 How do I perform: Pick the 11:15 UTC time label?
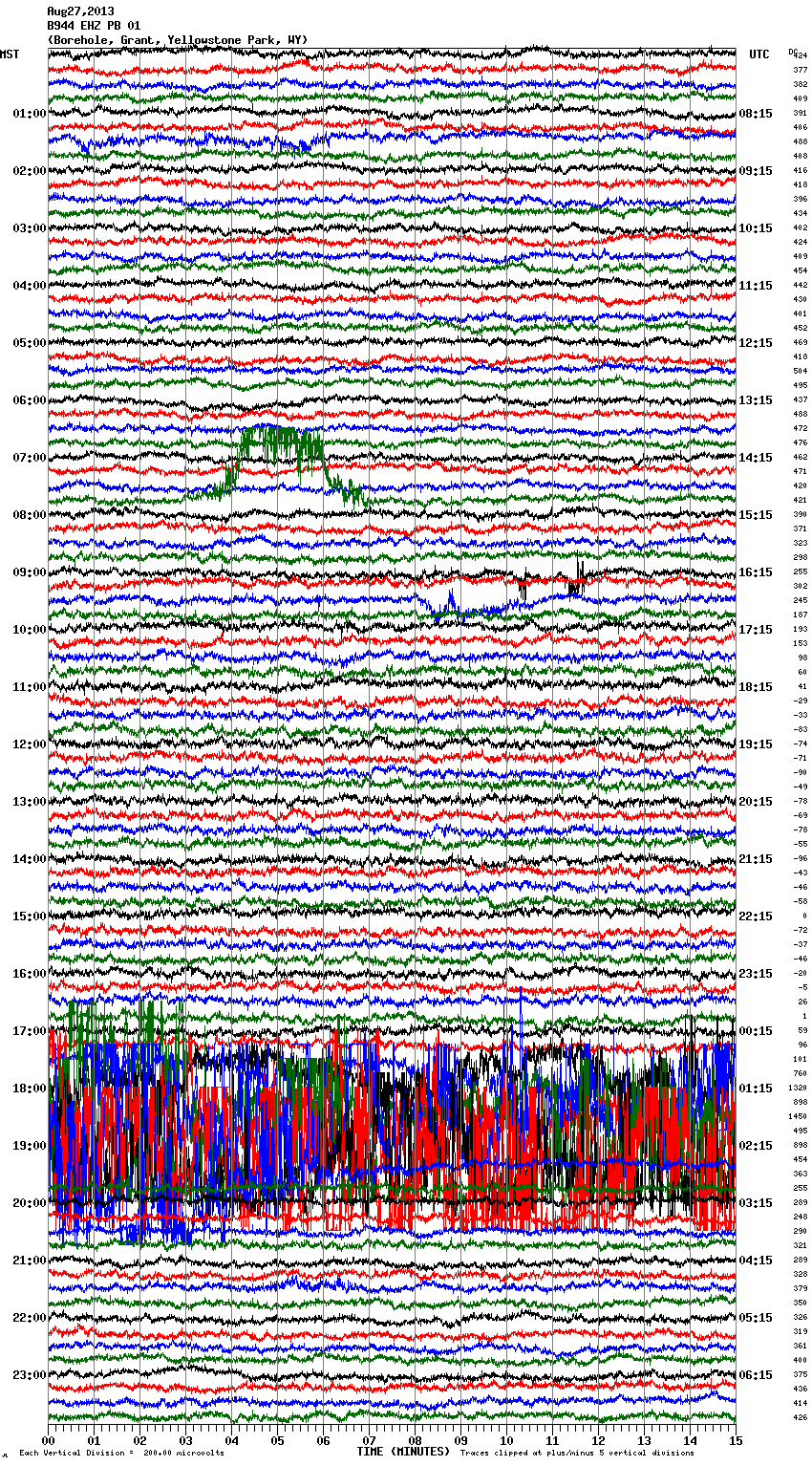click(756, 286)
